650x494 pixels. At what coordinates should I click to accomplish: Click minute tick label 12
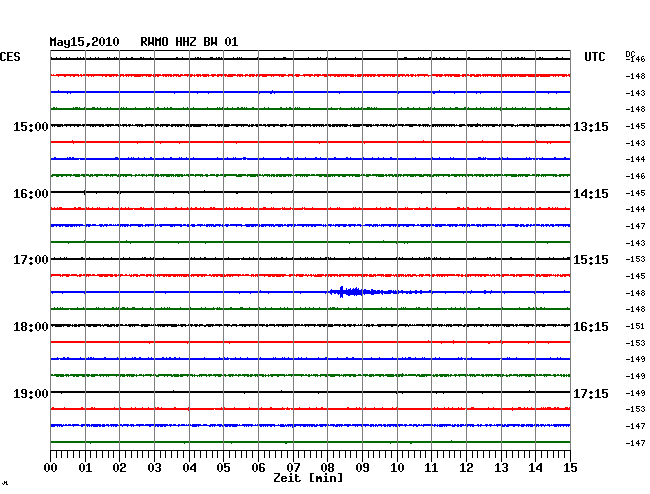[x=466, y=468]
